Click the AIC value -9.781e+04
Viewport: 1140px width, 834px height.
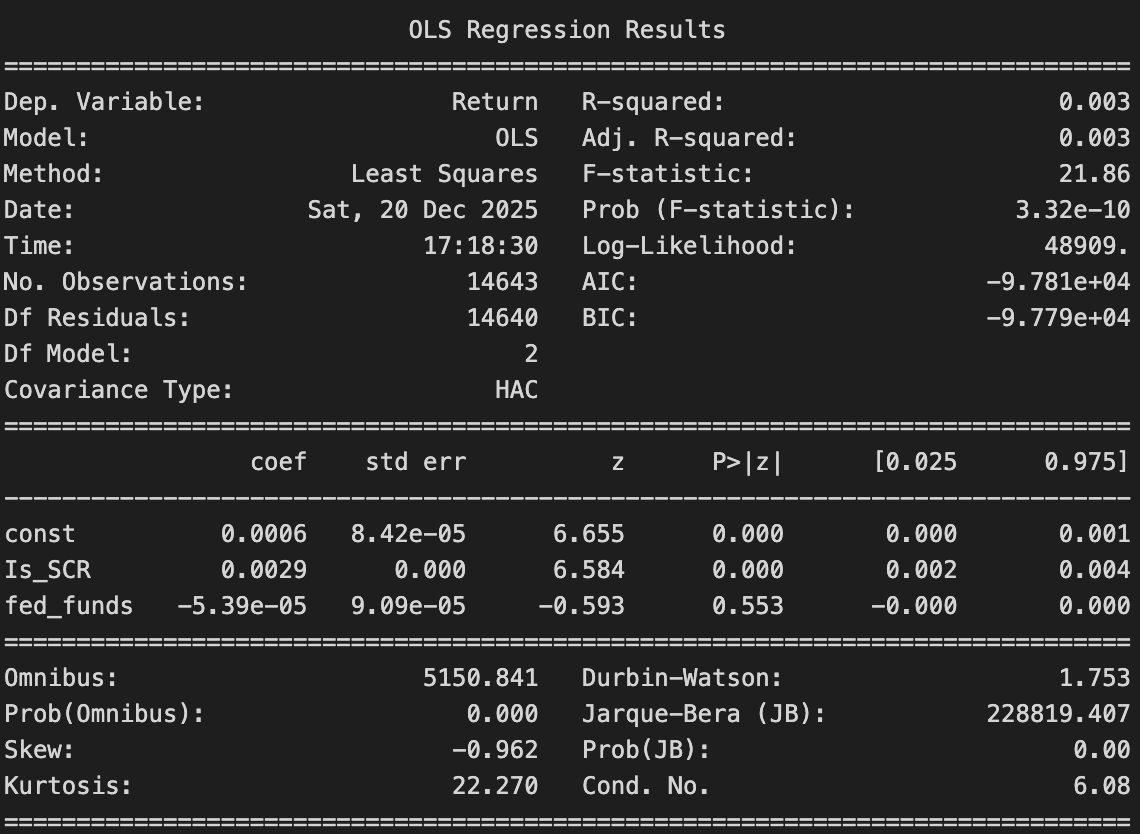1058,282
